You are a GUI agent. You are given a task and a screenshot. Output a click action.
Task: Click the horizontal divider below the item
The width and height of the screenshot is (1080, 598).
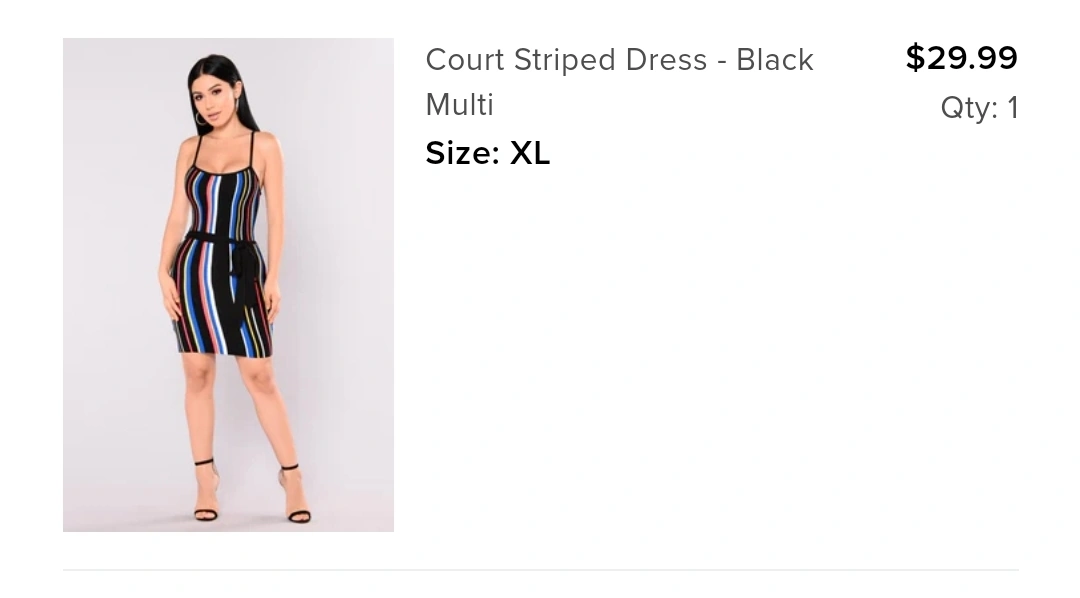541,570
